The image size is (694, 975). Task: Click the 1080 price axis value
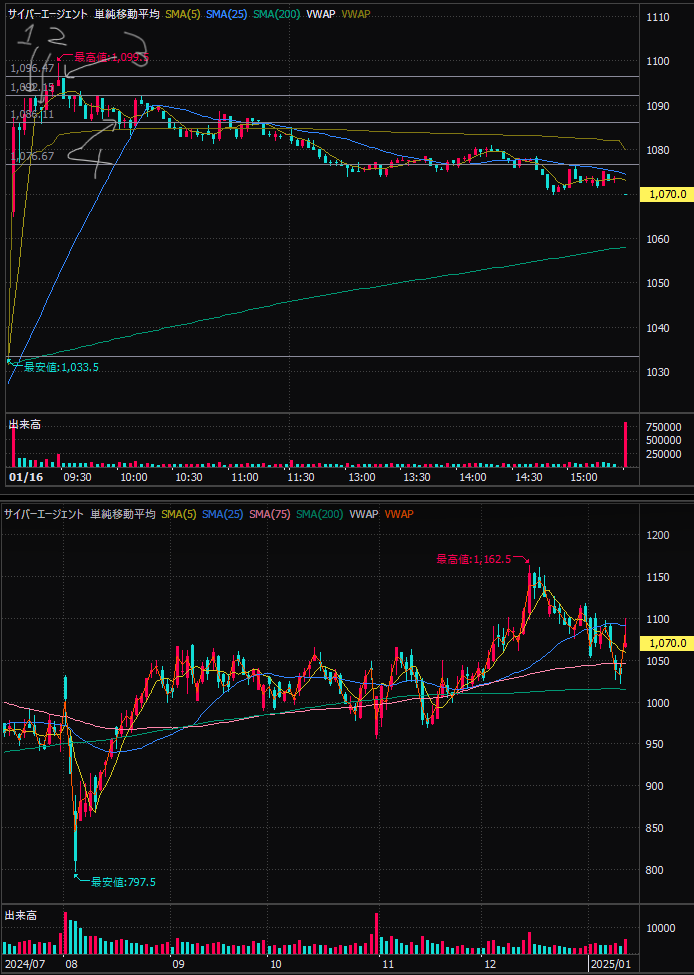(657, 150)
